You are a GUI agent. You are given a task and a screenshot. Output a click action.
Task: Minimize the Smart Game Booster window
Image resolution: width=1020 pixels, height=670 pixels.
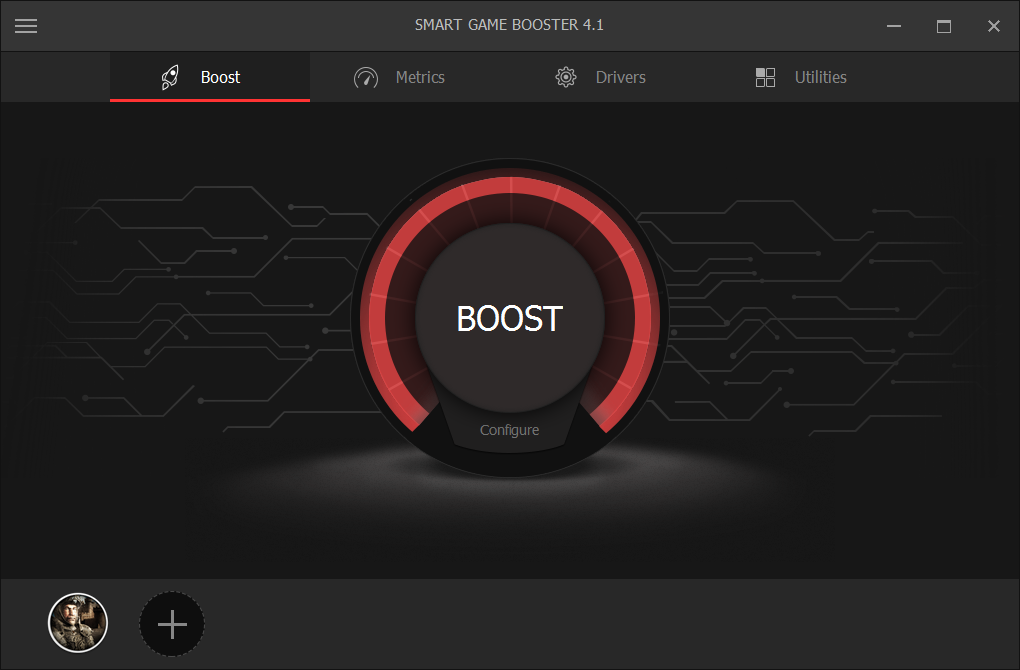coord(894,26)
